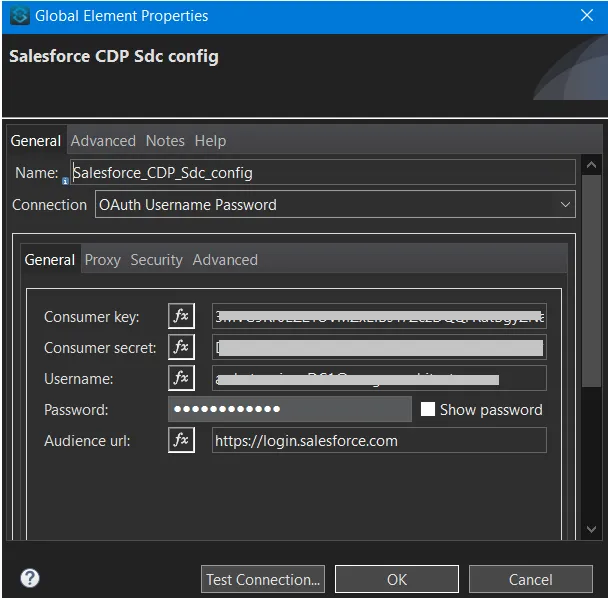Select the inner General connection tab
The height and width of the screenshot is (598, 608).
[50, 260]
